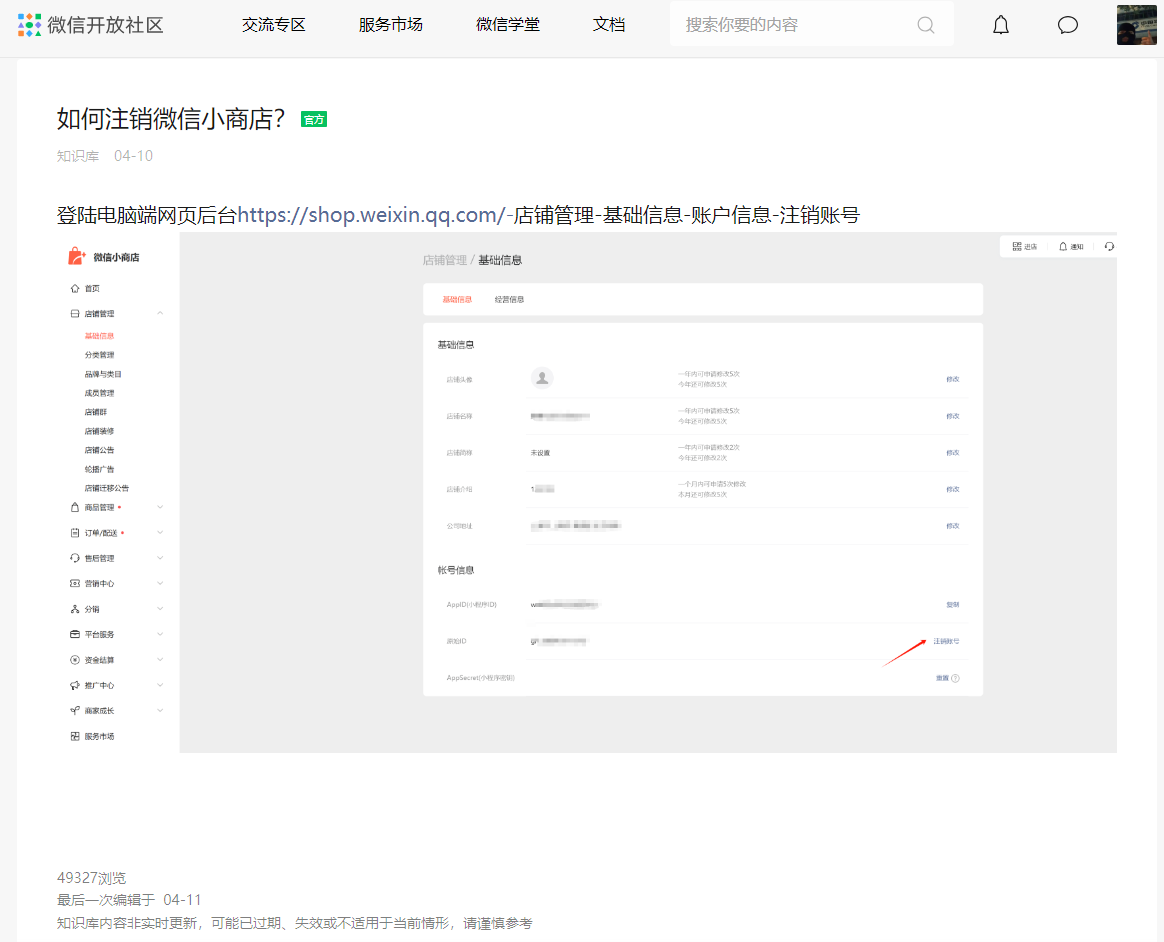
Task: Expand the 商品管理 chevron
Action: [x=160, y=507]
